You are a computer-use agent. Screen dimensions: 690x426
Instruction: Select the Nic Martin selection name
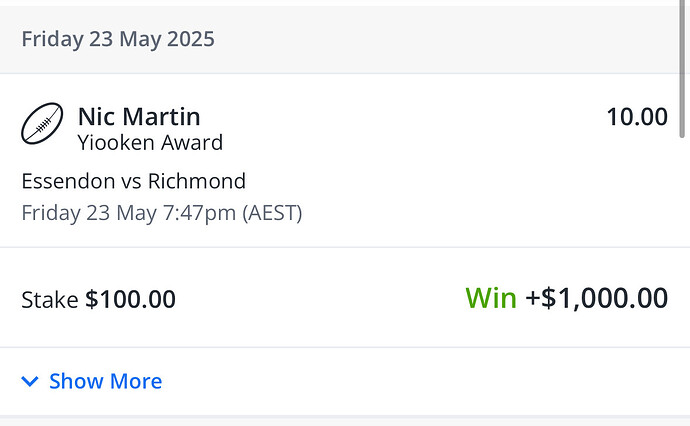141,116
